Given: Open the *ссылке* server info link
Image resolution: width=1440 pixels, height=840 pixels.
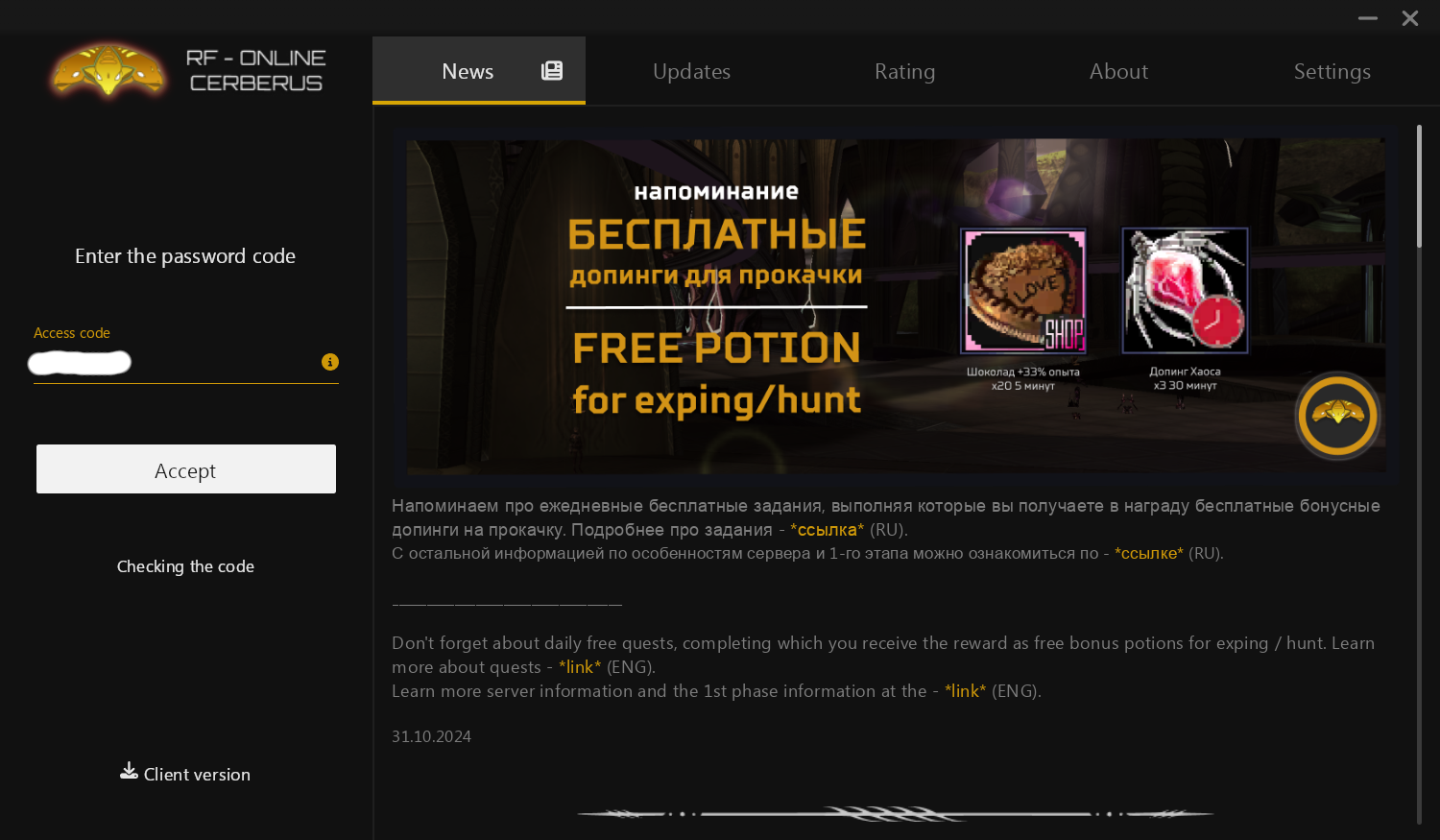Looking at the screenshot, I should [1148, 554].
